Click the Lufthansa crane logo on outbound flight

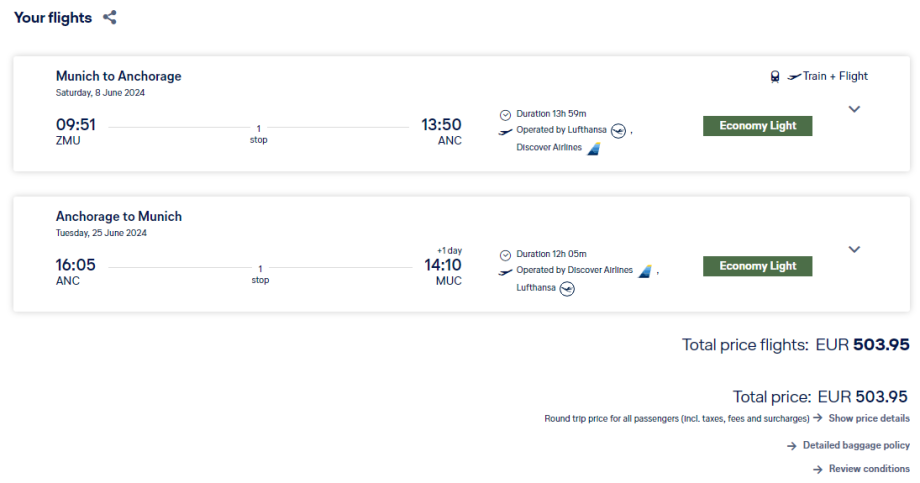click(x=618, y=130)
